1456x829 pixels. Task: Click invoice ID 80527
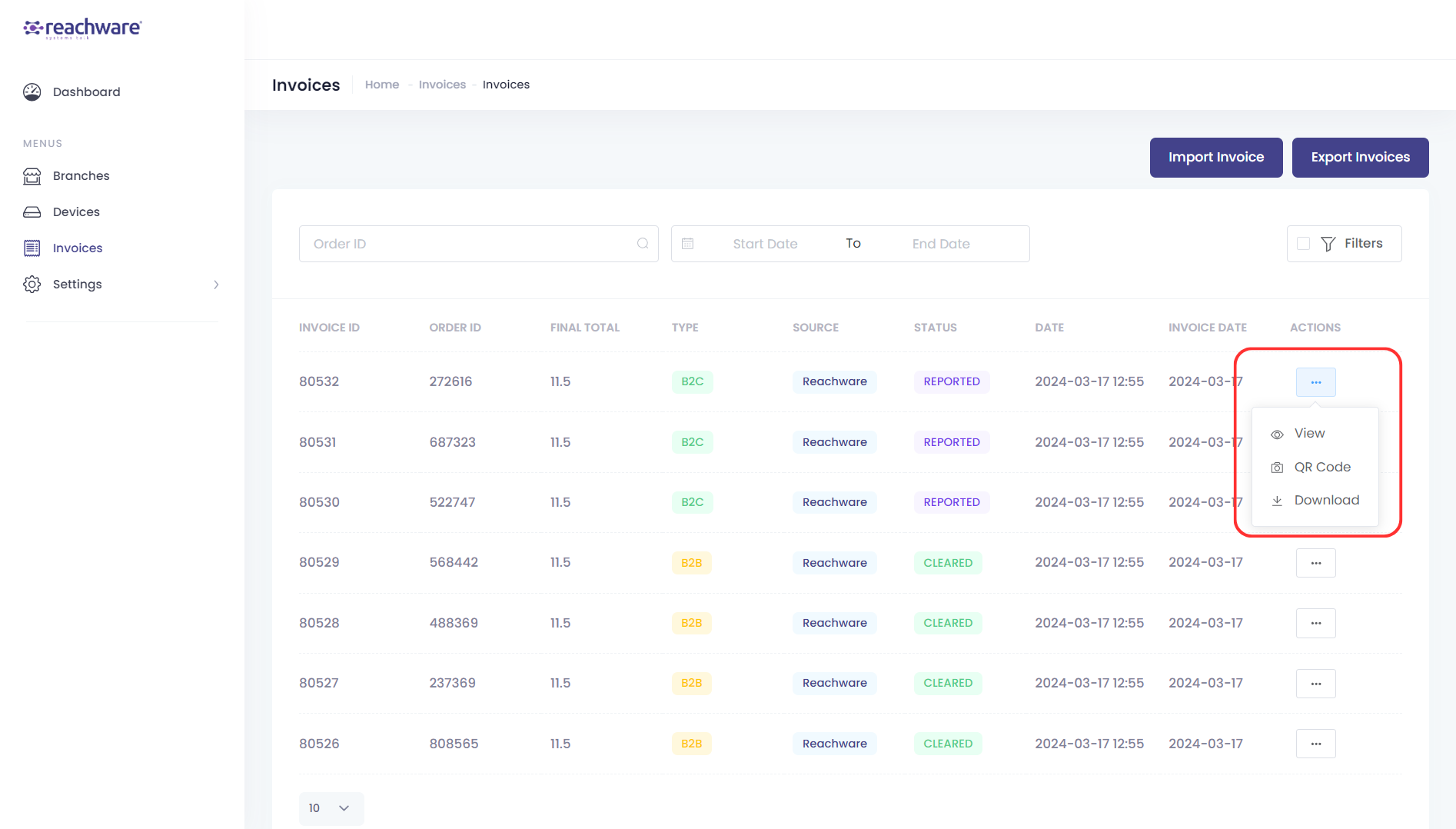319,684
